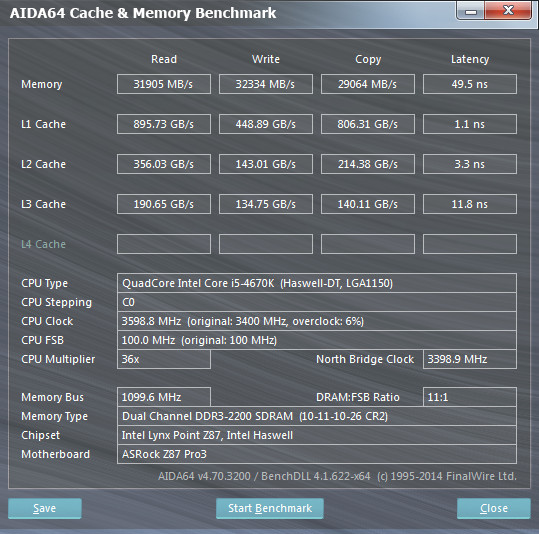This screenshot has height=534, width=539.
Task: Click the AIDA64 v4.70.3200 version text
Action: pos(337,476)
